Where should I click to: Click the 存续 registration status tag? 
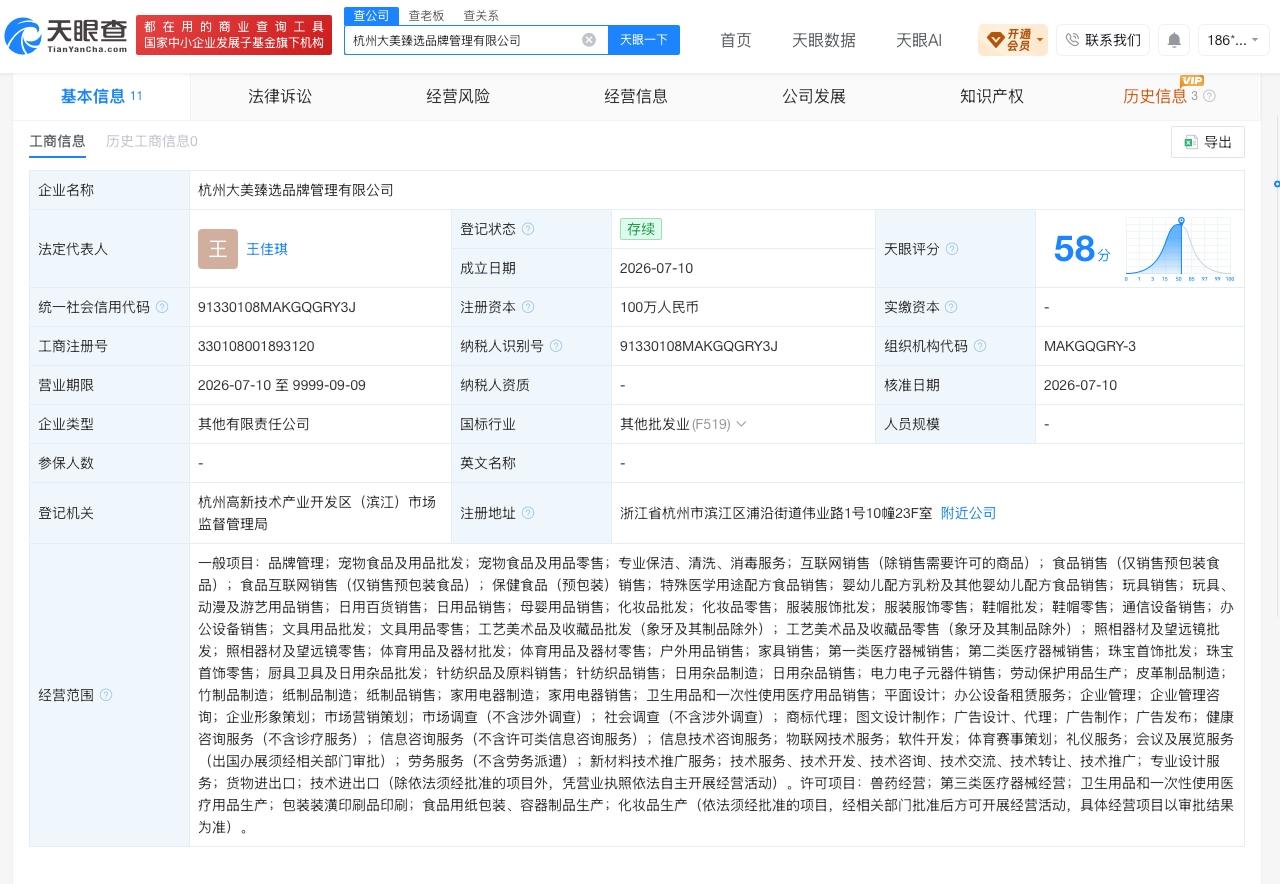coord(641,229)
